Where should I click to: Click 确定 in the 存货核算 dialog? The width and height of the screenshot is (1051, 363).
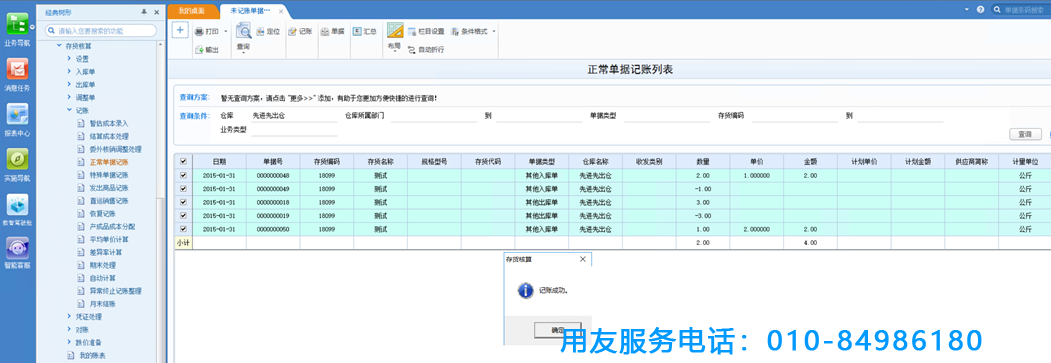point(558,330)
